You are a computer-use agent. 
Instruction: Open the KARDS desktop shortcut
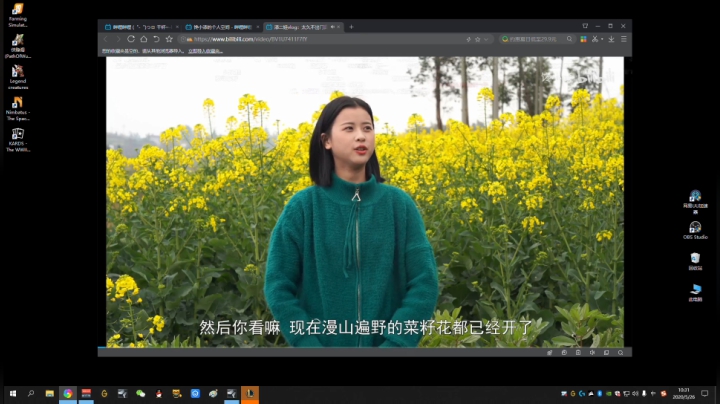(x=17, y=140)
